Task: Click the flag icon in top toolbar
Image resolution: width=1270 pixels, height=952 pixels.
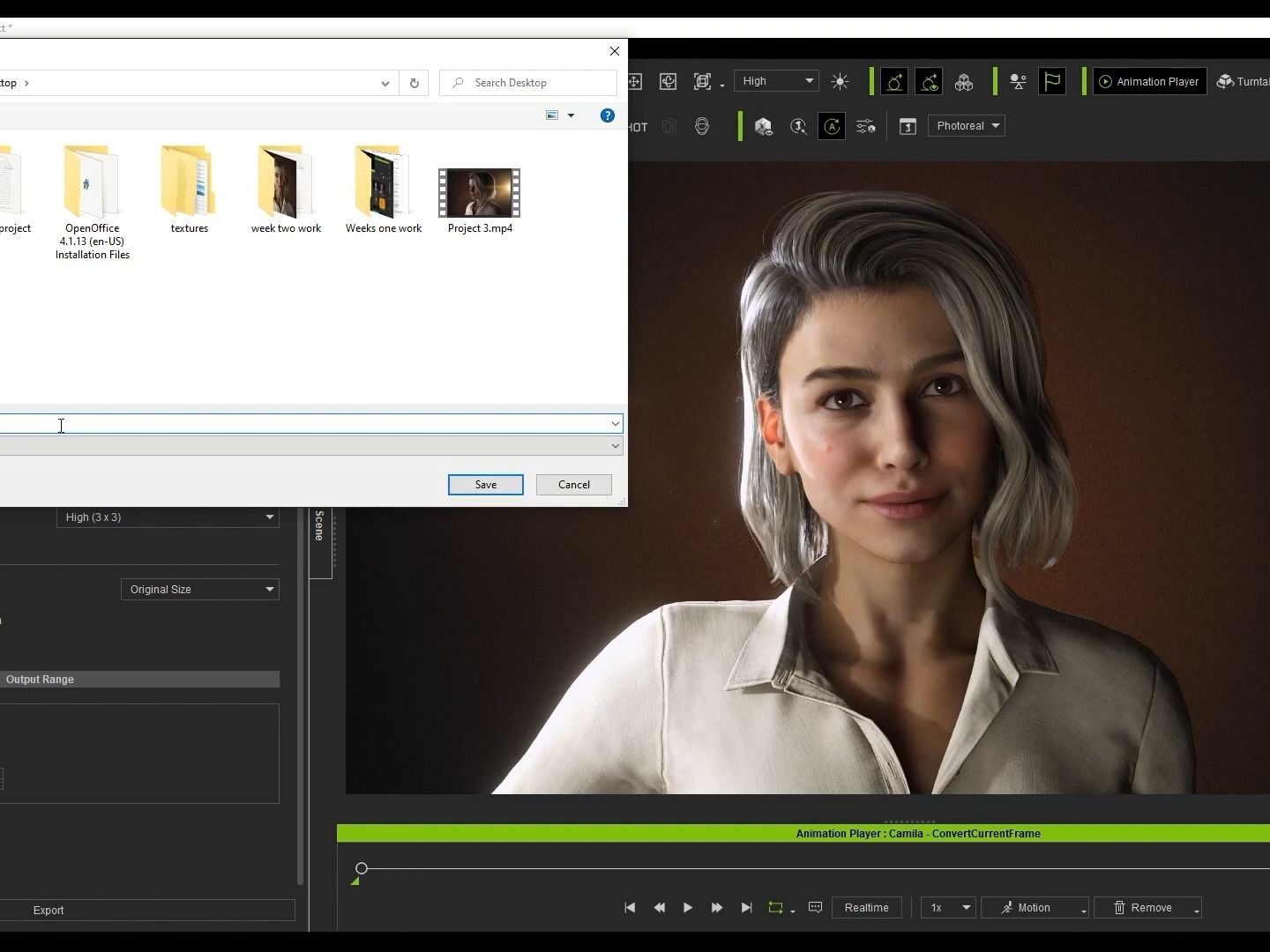Action: point(1052,82)
